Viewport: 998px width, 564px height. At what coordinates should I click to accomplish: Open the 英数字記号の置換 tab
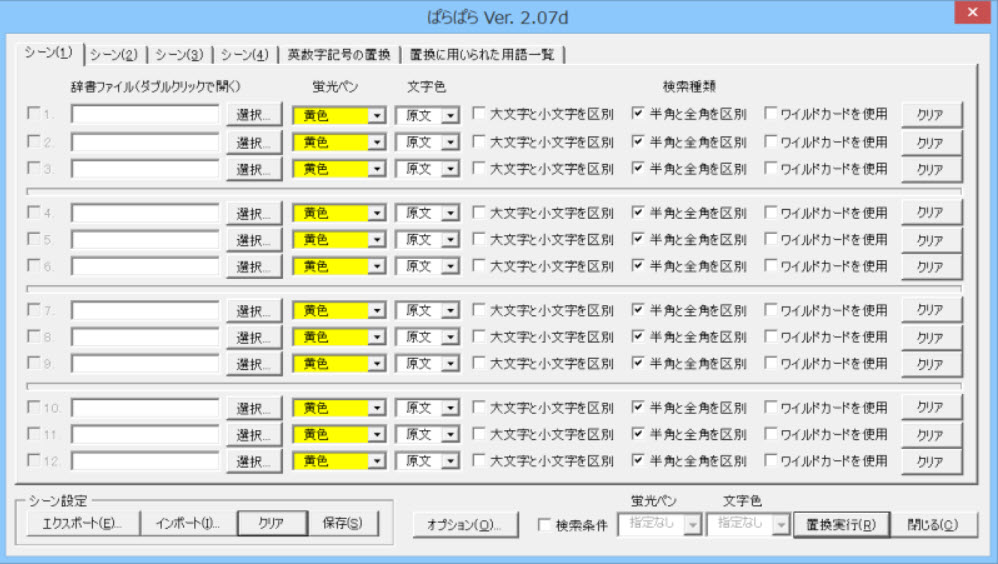[x=337, y=54]
